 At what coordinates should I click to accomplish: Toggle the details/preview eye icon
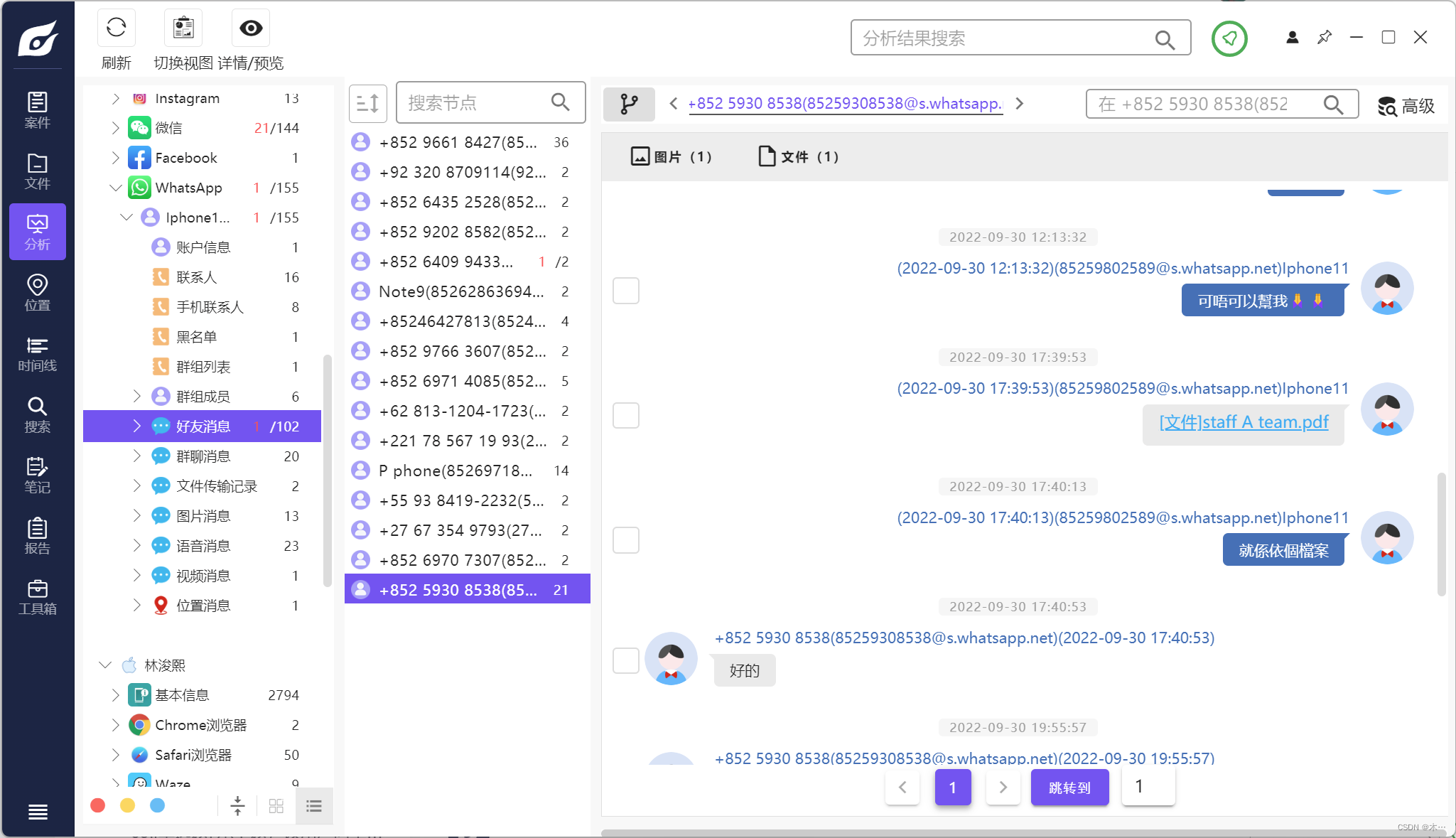(x=250, y=28)
